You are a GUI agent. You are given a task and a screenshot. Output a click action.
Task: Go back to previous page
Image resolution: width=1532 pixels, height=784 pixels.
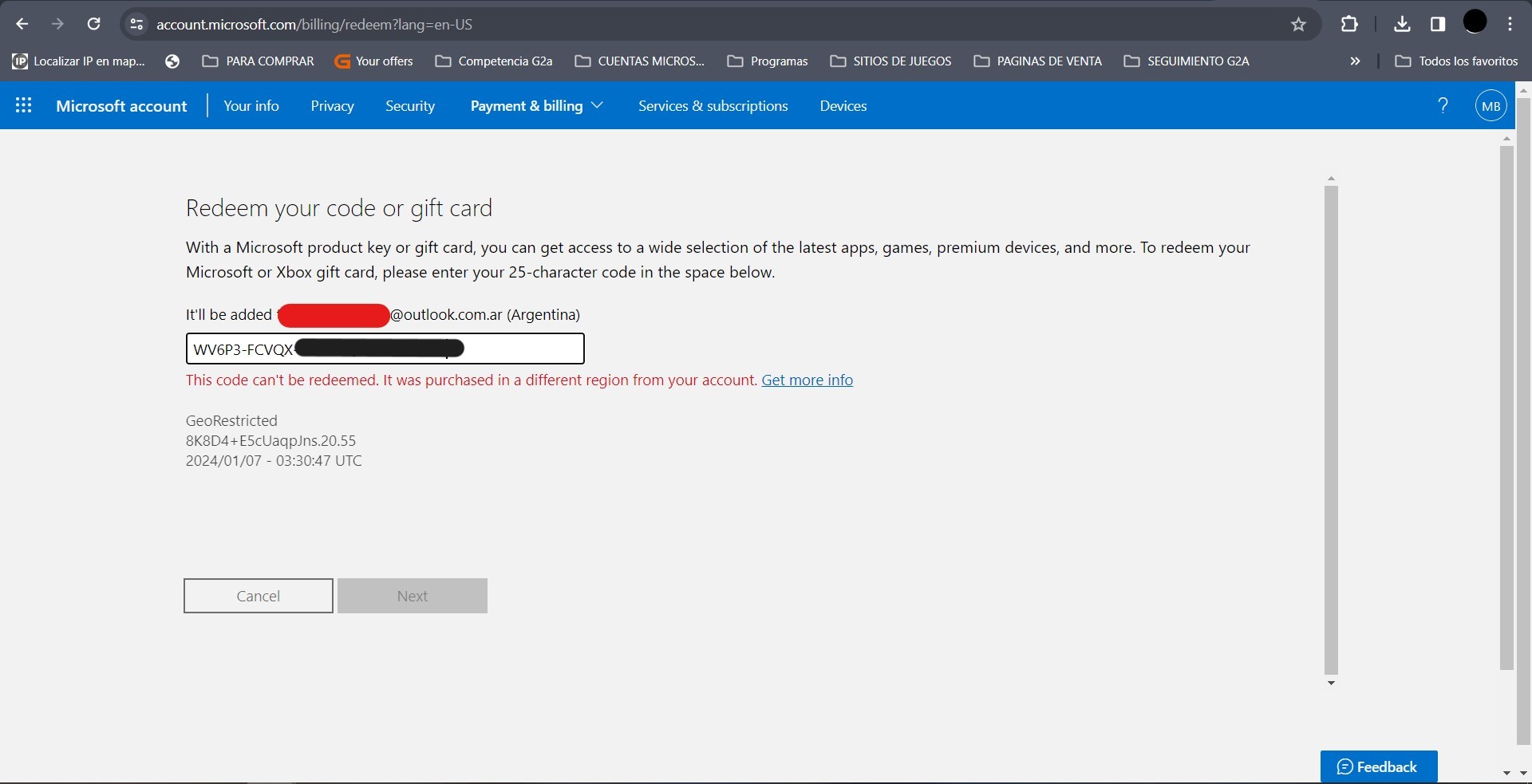22,24
